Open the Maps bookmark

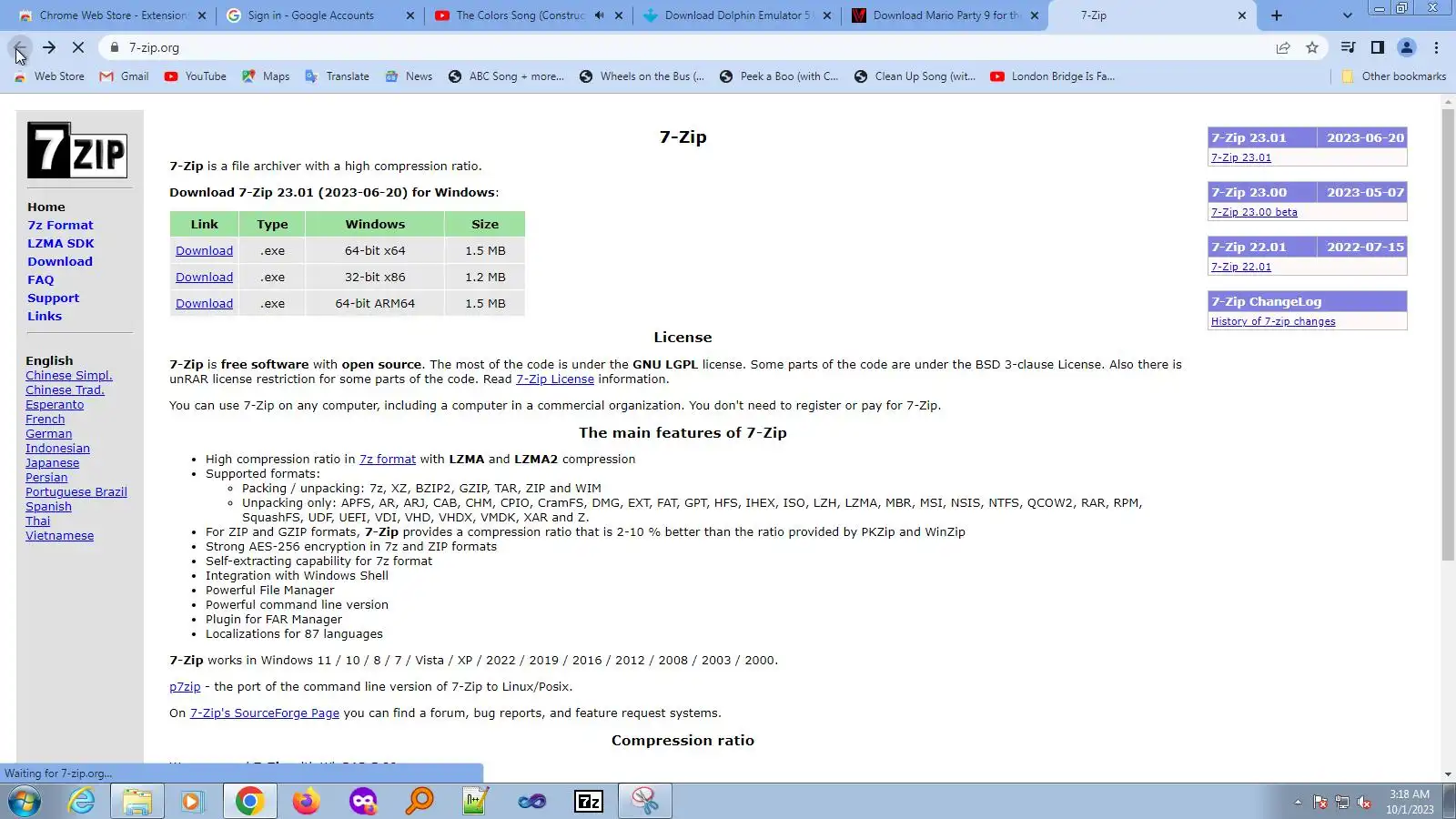pyautogui.click(x=266, y=76)
